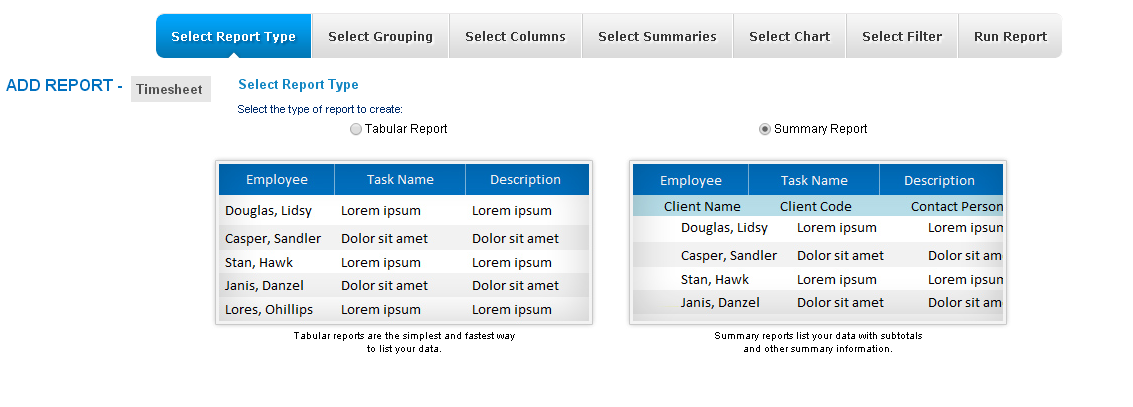Open the Select Filter step
This screenshot has width=1133, height=407.
pos(902,36)
